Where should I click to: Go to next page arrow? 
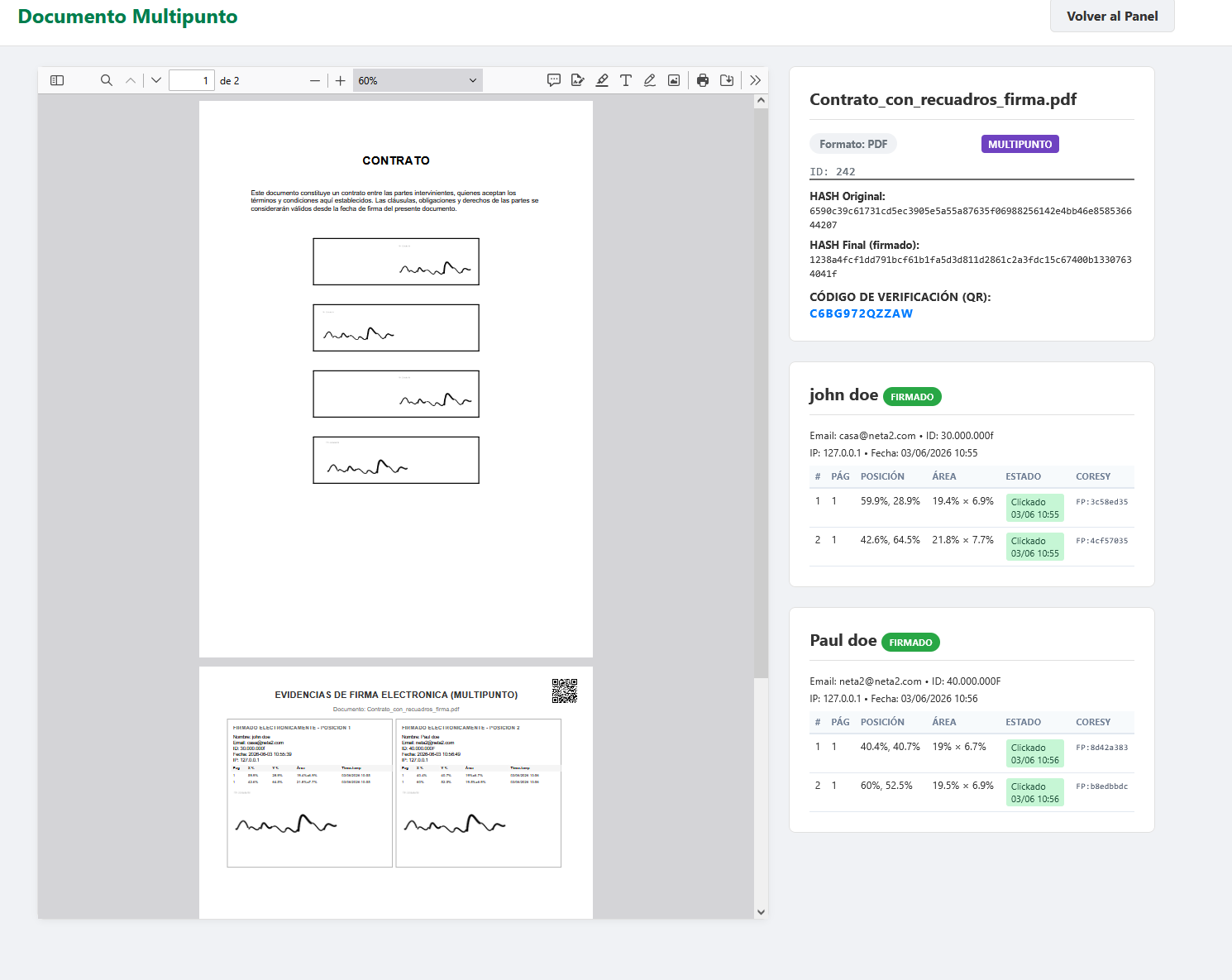coord(156,80)
